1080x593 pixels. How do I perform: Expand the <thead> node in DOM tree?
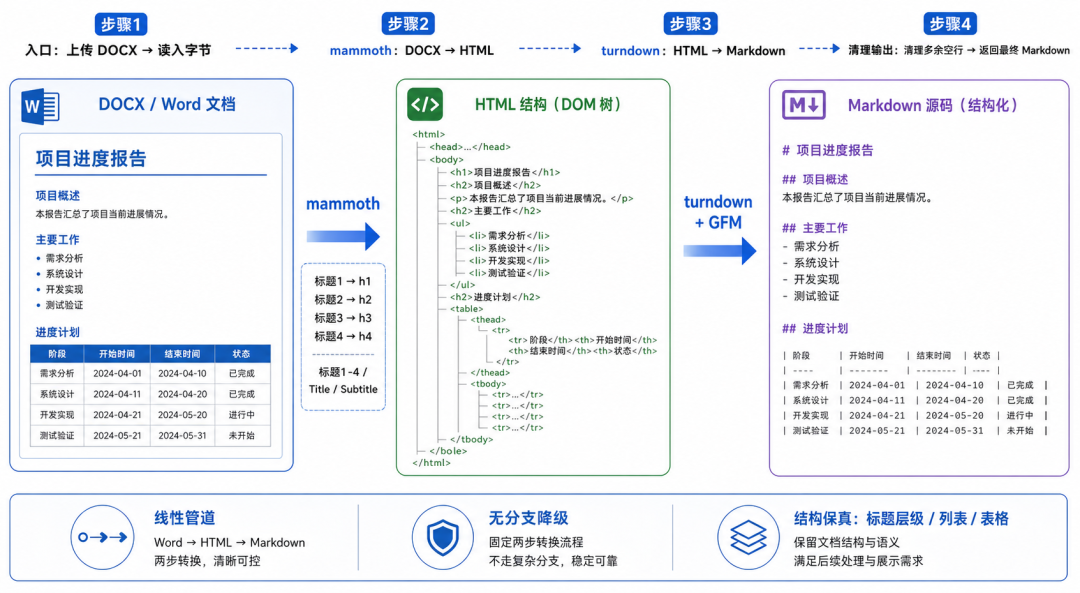tap(488, 320)
